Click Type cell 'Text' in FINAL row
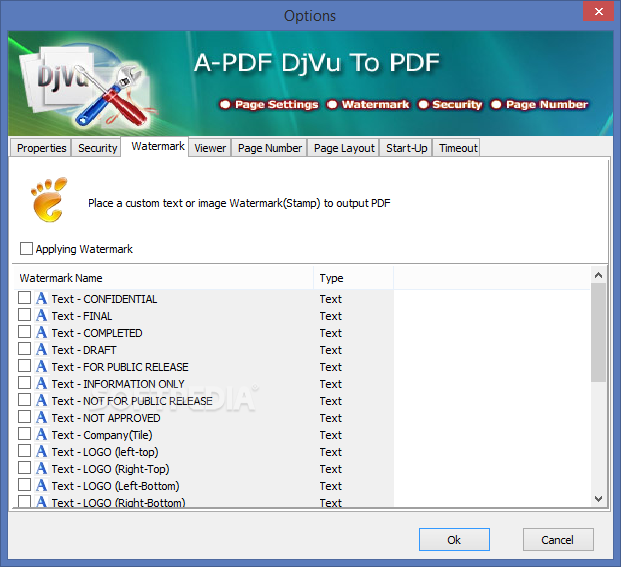Viewport: 621px width, 567px height. point(331,316)
